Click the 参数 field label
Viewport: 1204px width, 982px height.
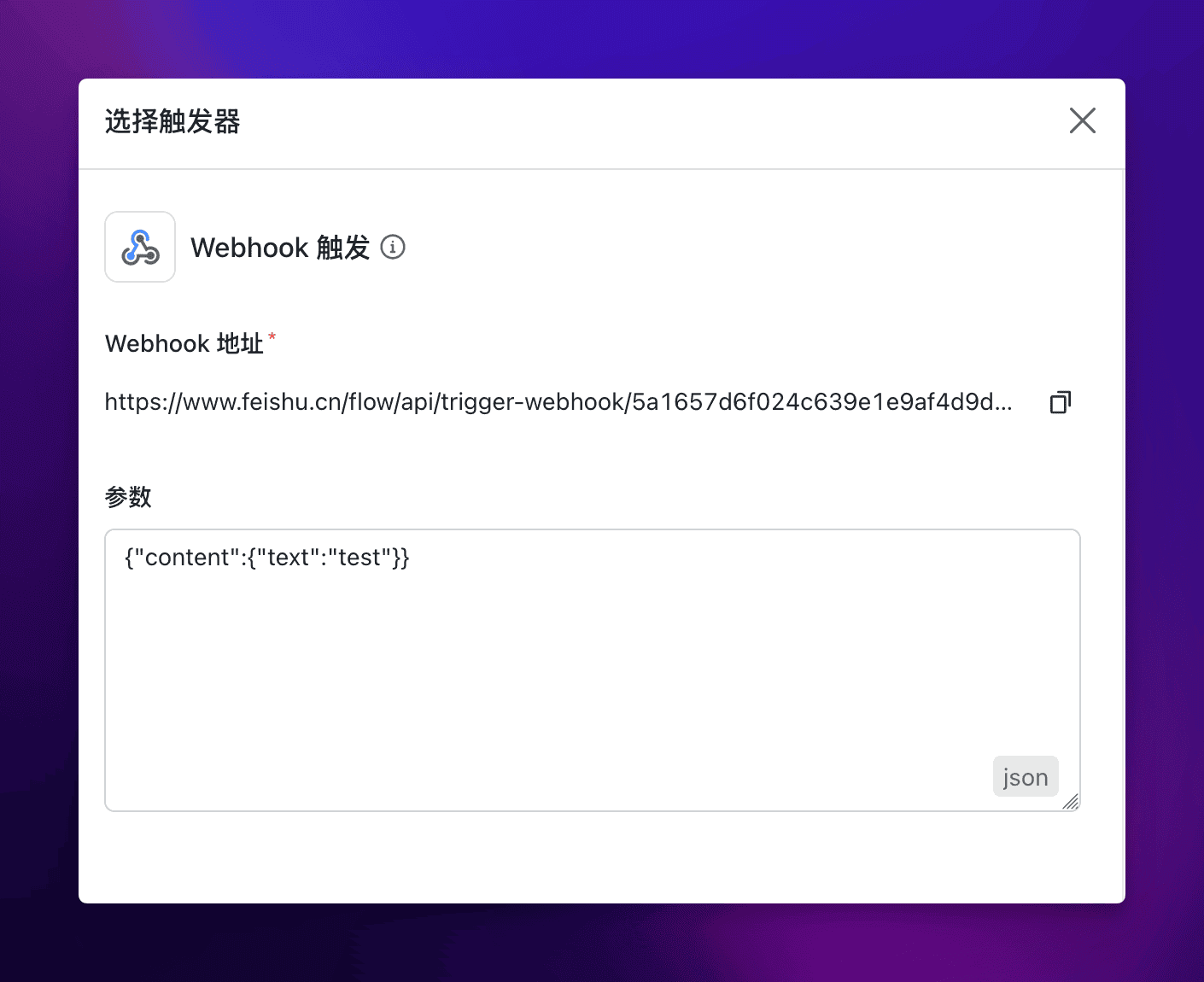[128, 497]
